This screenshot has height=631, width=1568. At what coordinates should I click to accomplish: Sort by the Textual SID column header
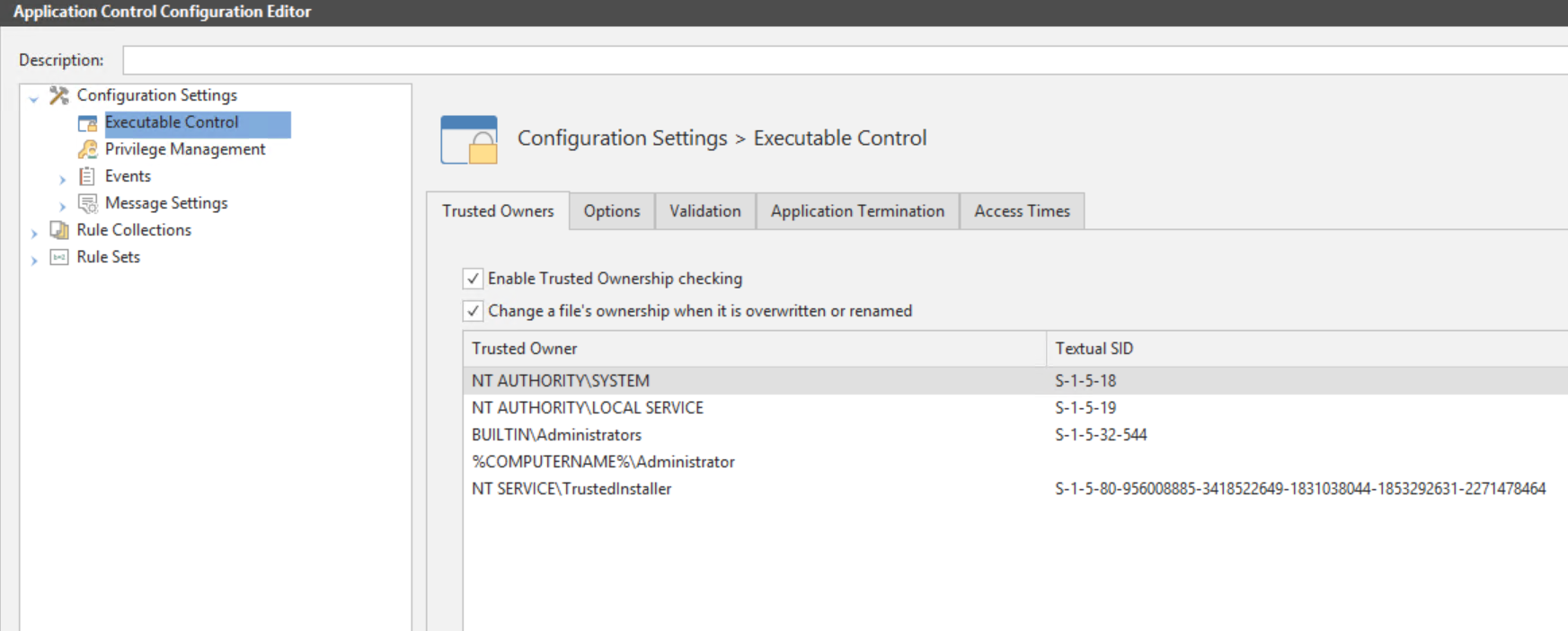tap(1094, 349)
